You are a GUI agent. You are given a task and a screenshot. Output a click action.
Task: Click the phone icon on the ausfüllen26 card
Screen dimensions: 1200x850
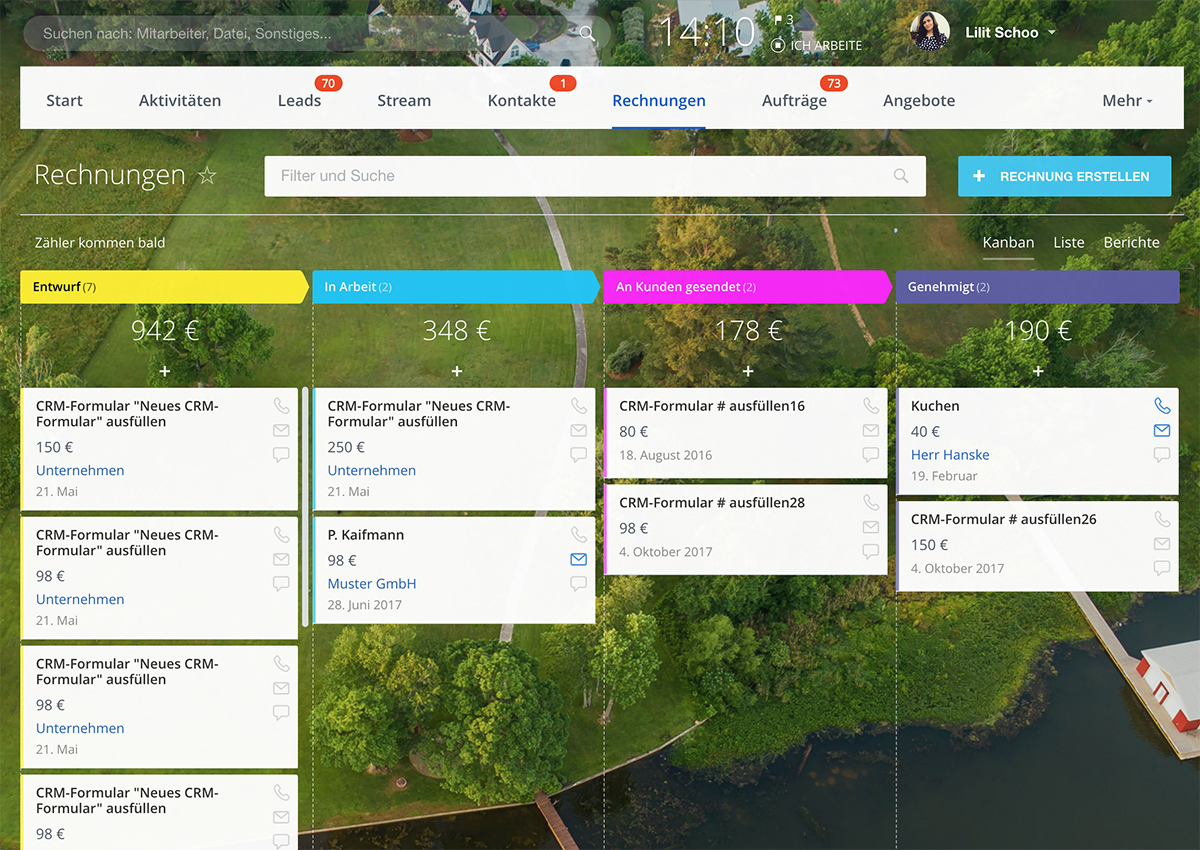tap(1162, 520)
